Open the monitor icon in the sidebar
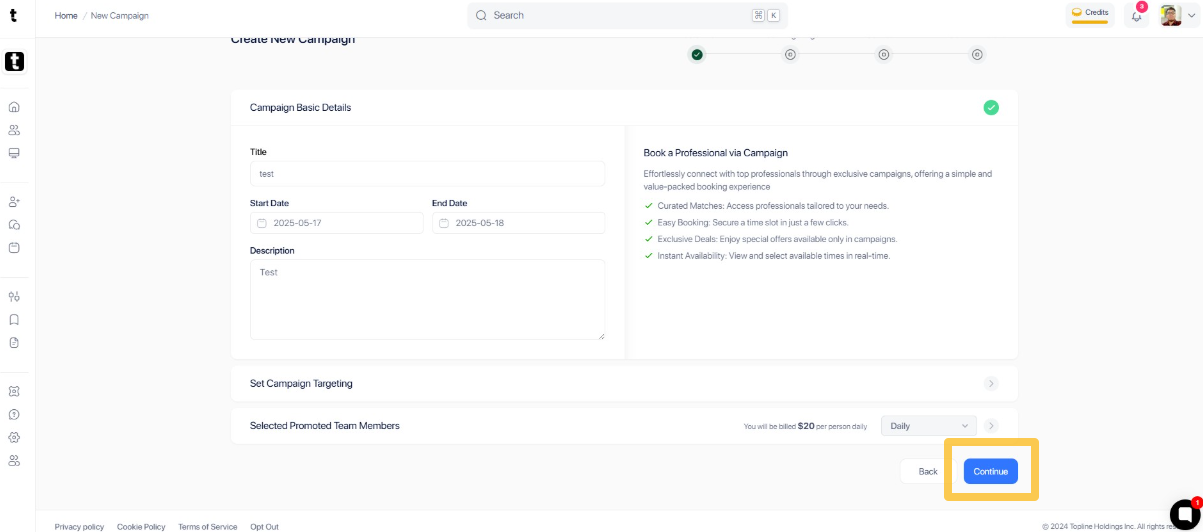 (x=14, y=153)
